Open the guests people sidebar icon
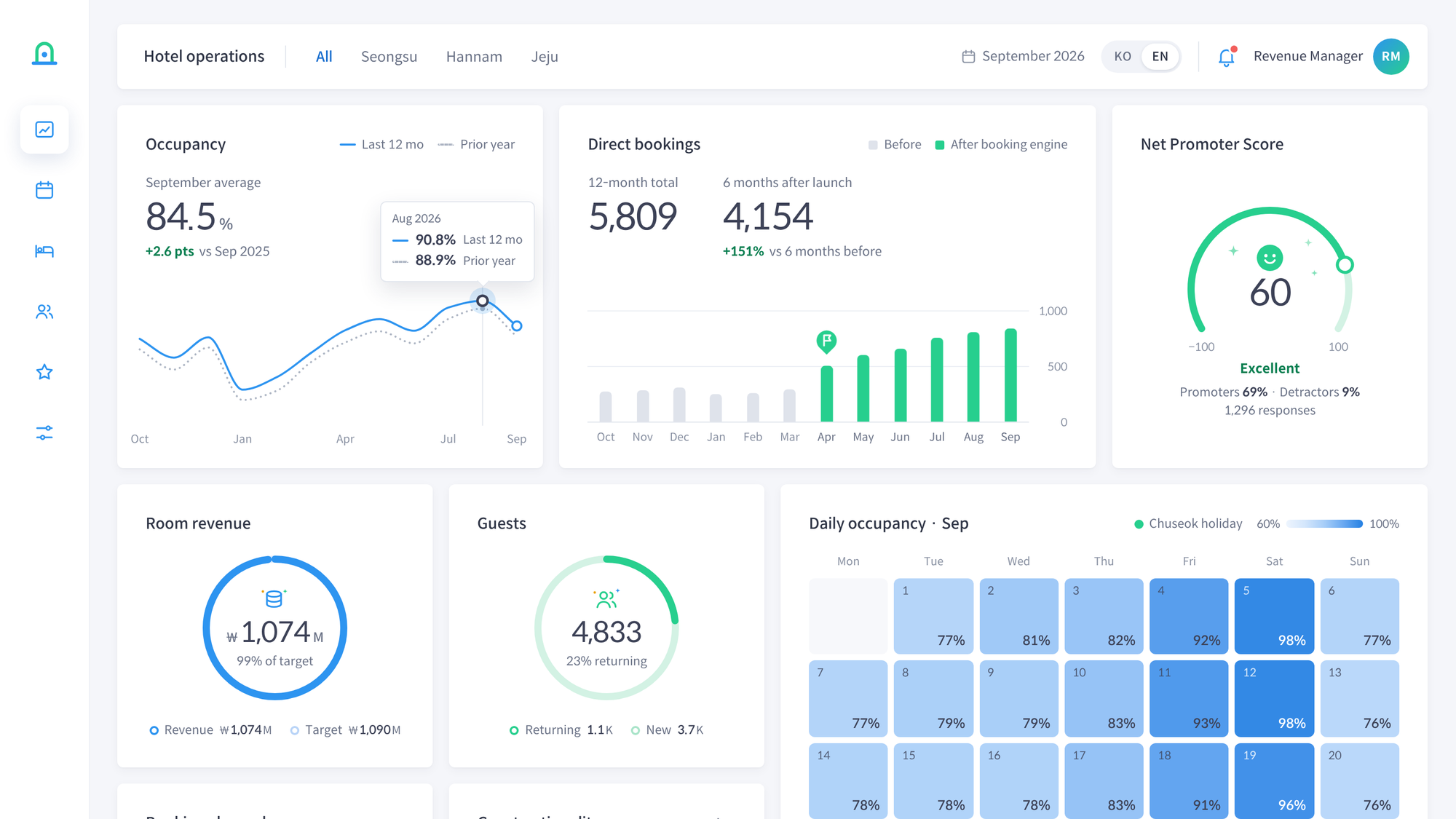The height and width of the screenshot is (819, 1456). (44, 312)
